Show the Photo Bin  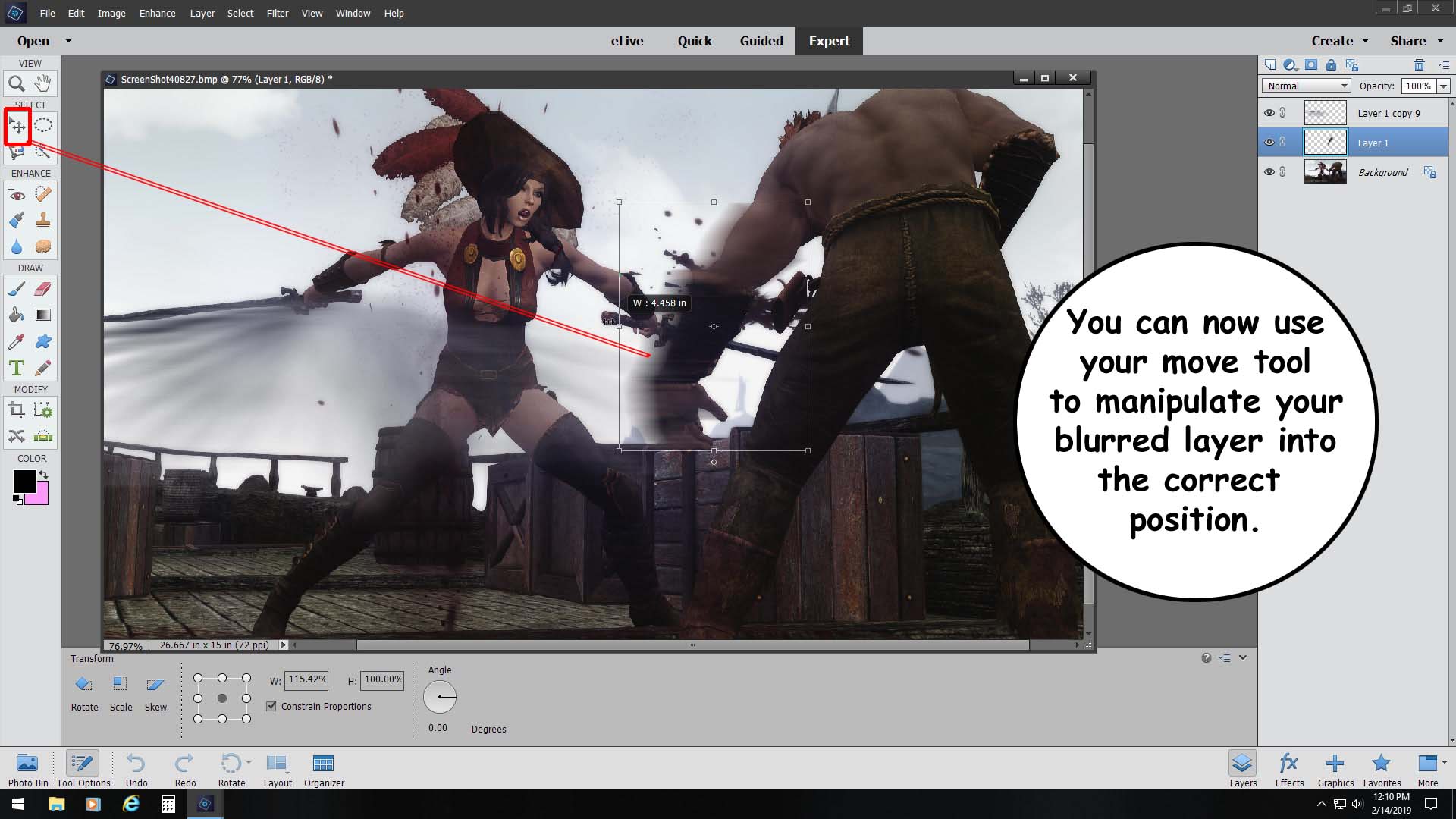tap(28, 769)
